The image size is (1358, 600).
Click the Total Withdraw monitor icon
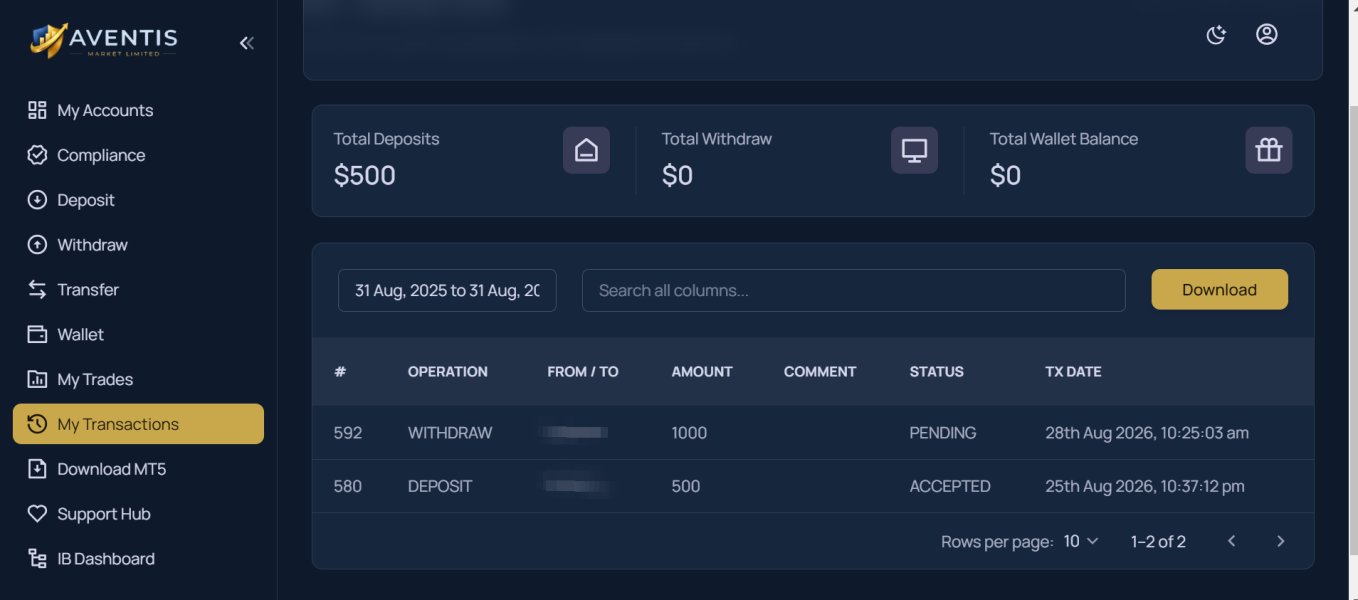[914, 150]
